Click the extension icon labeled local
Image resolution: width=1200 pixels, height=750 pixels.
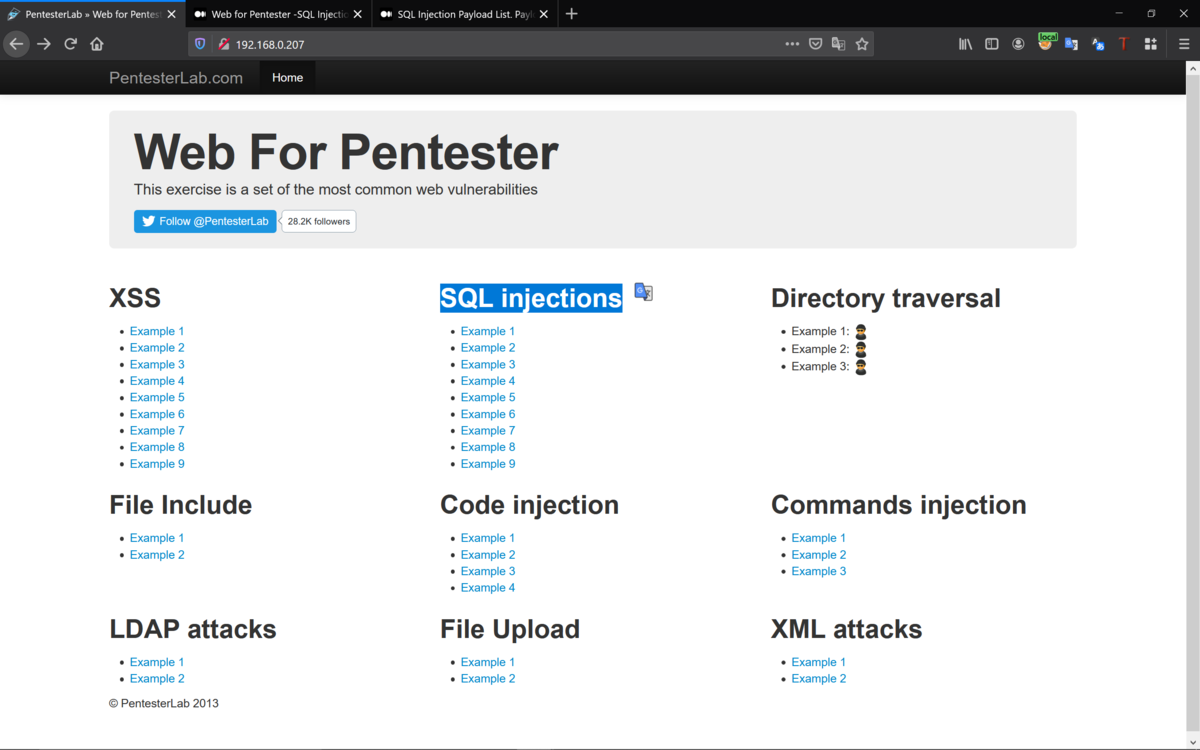tap(1046, 42)
